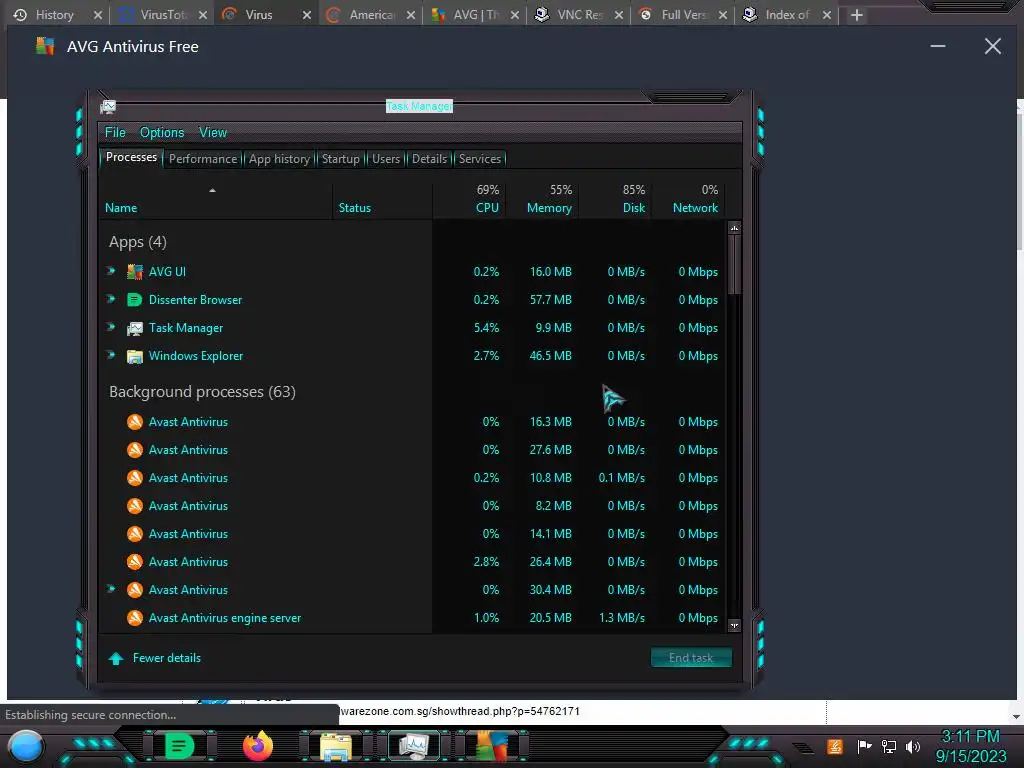1024x768 pixels.
Task: Sort by the Network column header
Action: [690, 200]
